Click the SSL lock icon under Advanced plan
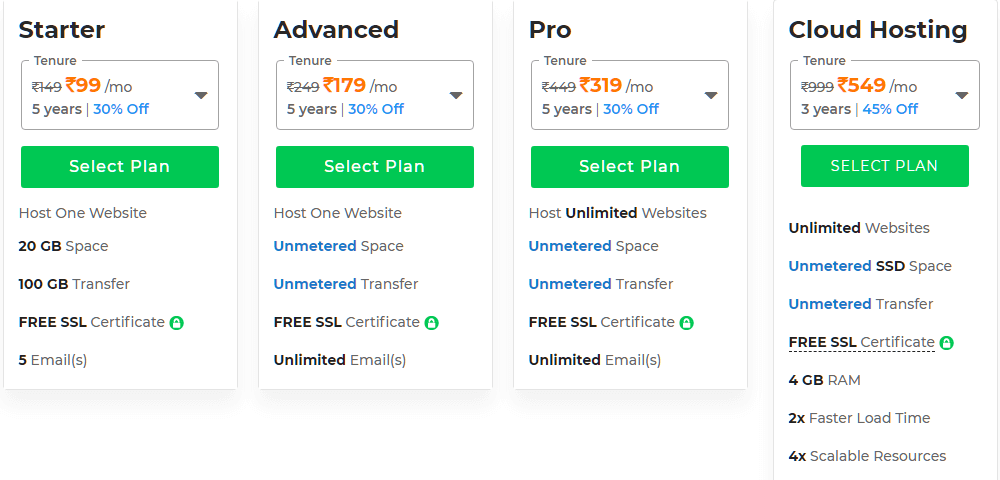This screenshot has height=480, width=1000. 432,323
